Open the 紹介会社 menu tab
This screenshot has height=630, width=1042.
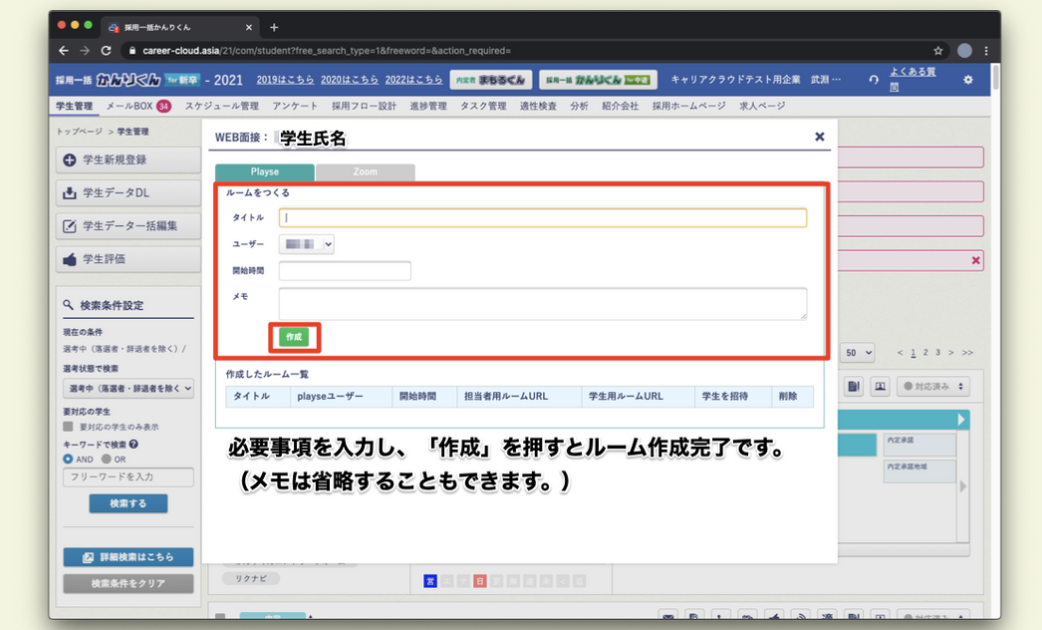click(x=620, y=106)
